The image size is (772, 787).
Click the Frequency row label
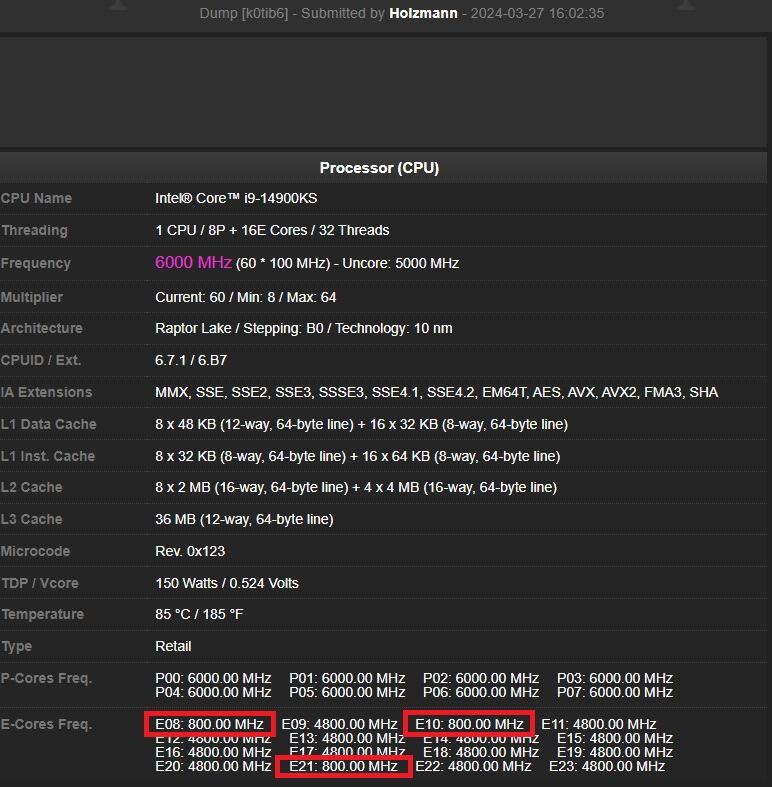pyautogui.click(x=36, y=263)
